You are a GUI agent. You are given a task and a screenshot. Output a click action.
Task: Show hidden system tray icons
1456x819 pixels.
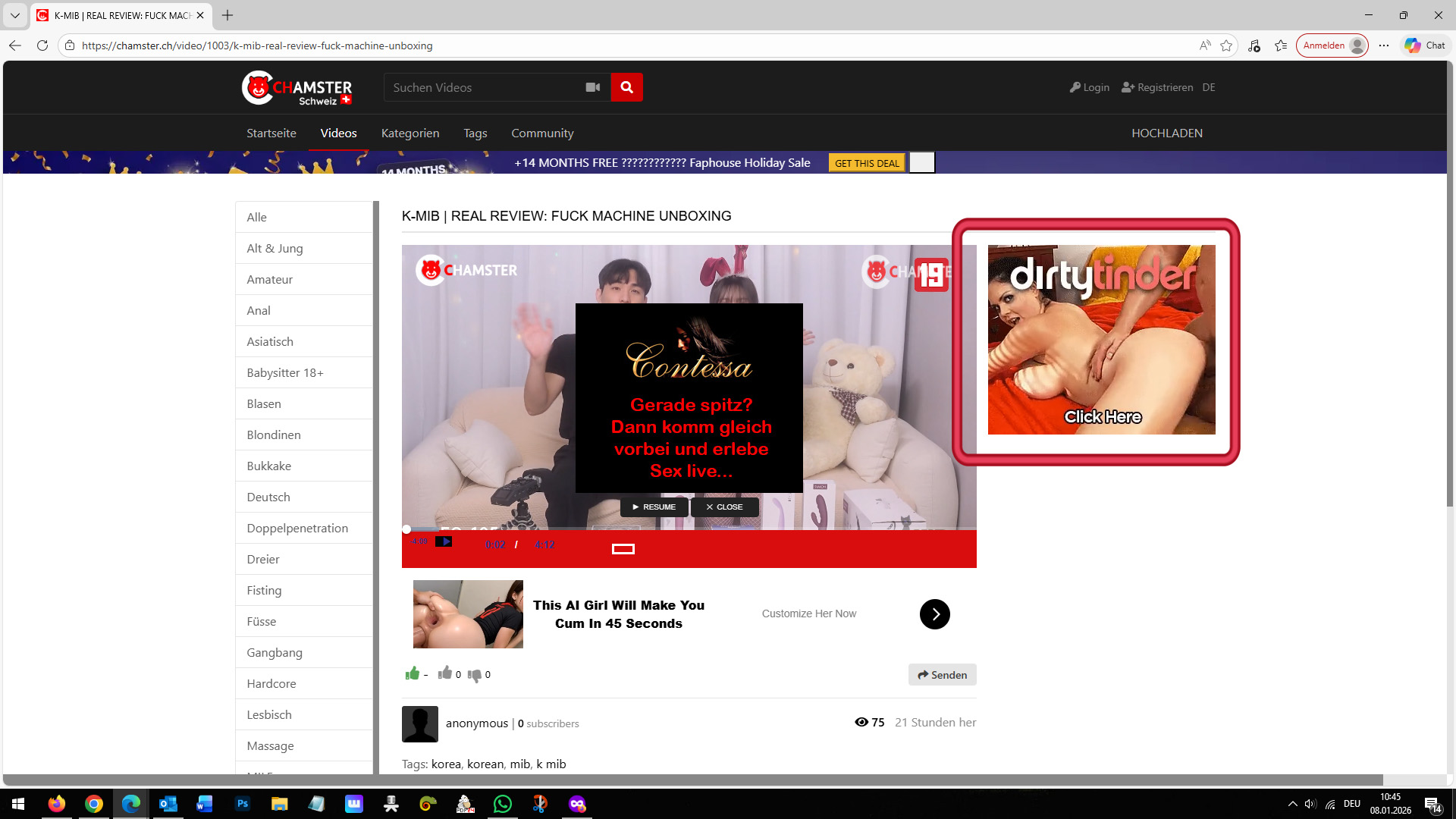[1292, 804]
